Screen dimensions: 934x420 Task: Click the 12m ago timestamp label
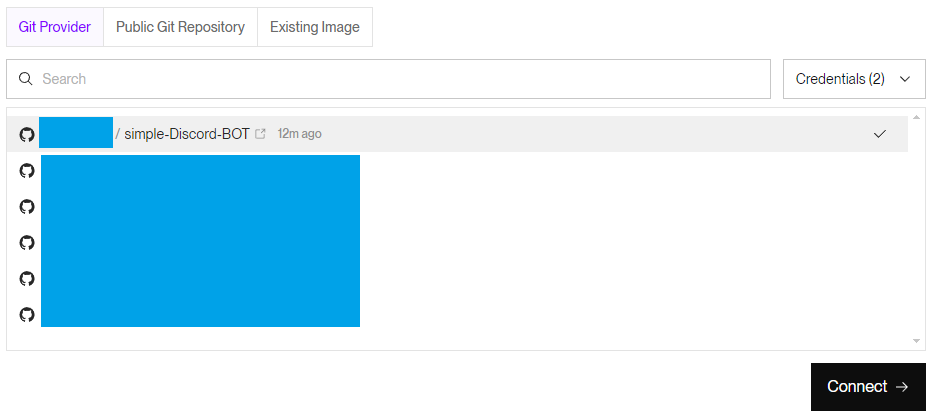[299, 134]
